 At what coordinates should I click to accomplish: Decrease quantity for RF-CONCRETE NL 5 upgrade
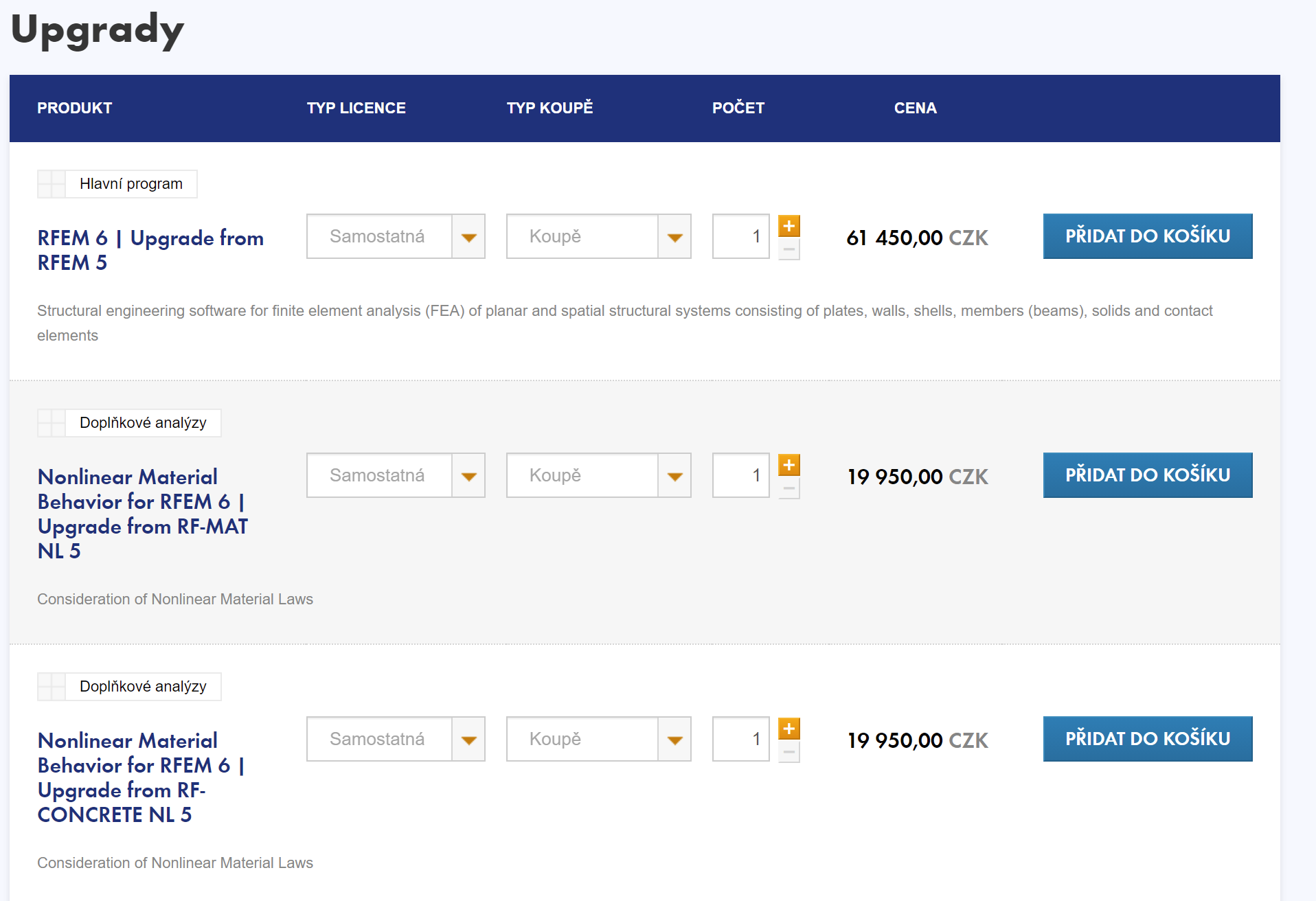pos(789,752)
